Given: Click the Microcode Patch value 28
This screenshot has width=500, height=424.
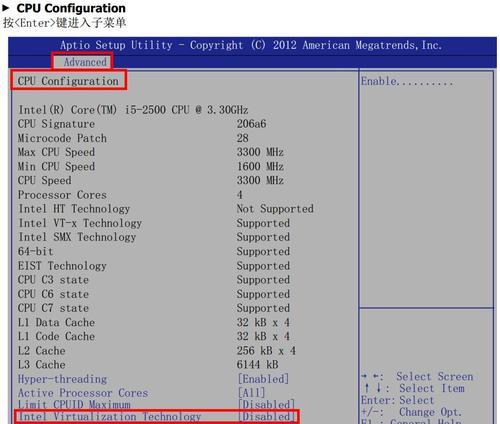Looking at the screenshot, I should pos(242,138).
